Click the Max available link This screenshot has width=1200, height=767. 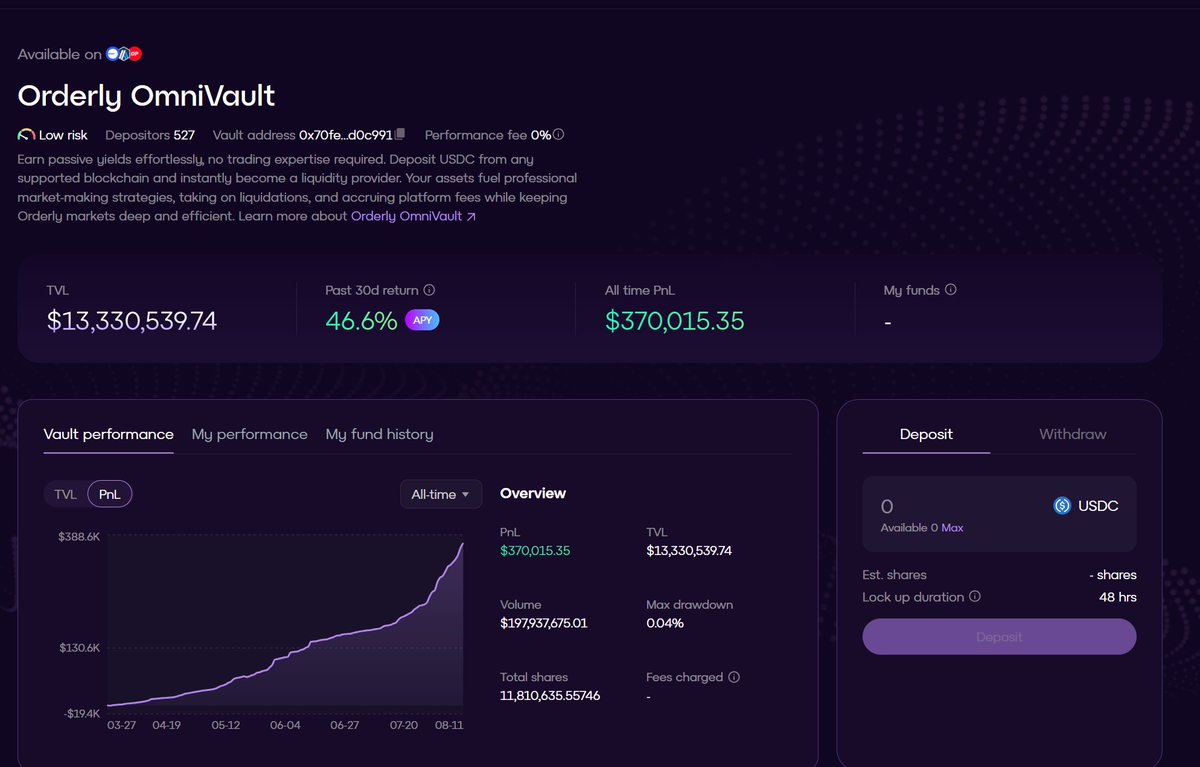tap(952, 527)
